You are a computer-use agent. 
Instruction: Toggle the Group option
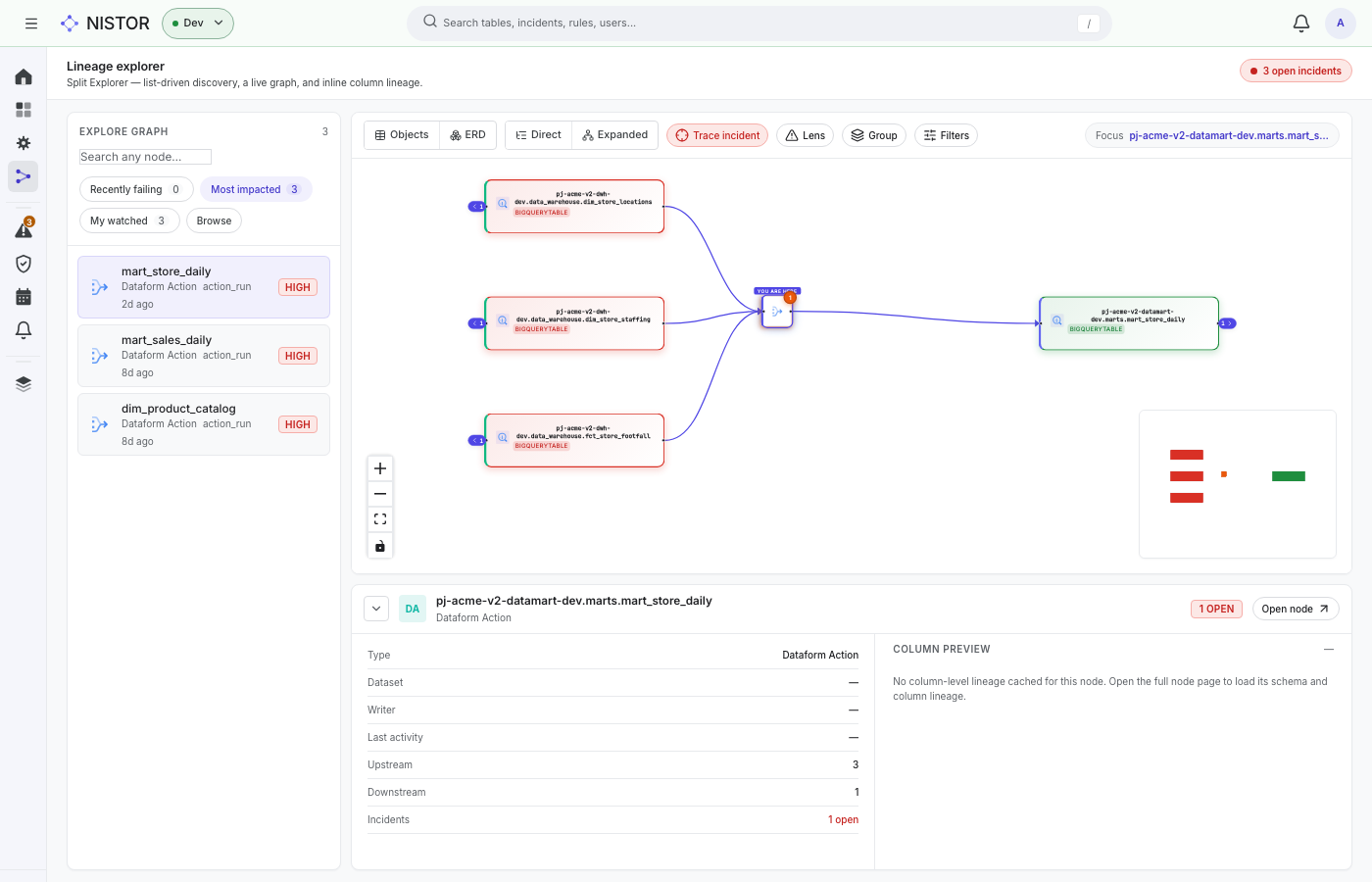[874, 135]
